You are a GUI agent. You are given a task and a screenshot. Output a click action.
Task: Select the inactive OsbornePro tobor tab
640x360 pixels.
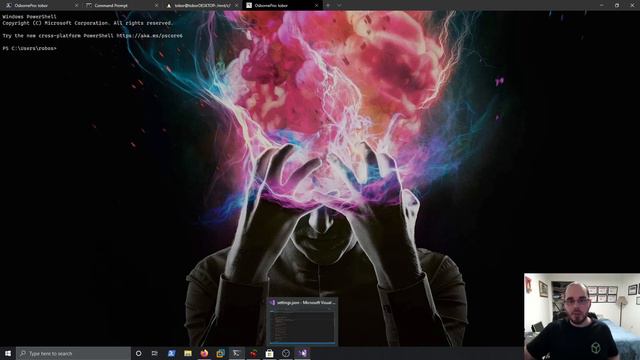tap(41, 5)
